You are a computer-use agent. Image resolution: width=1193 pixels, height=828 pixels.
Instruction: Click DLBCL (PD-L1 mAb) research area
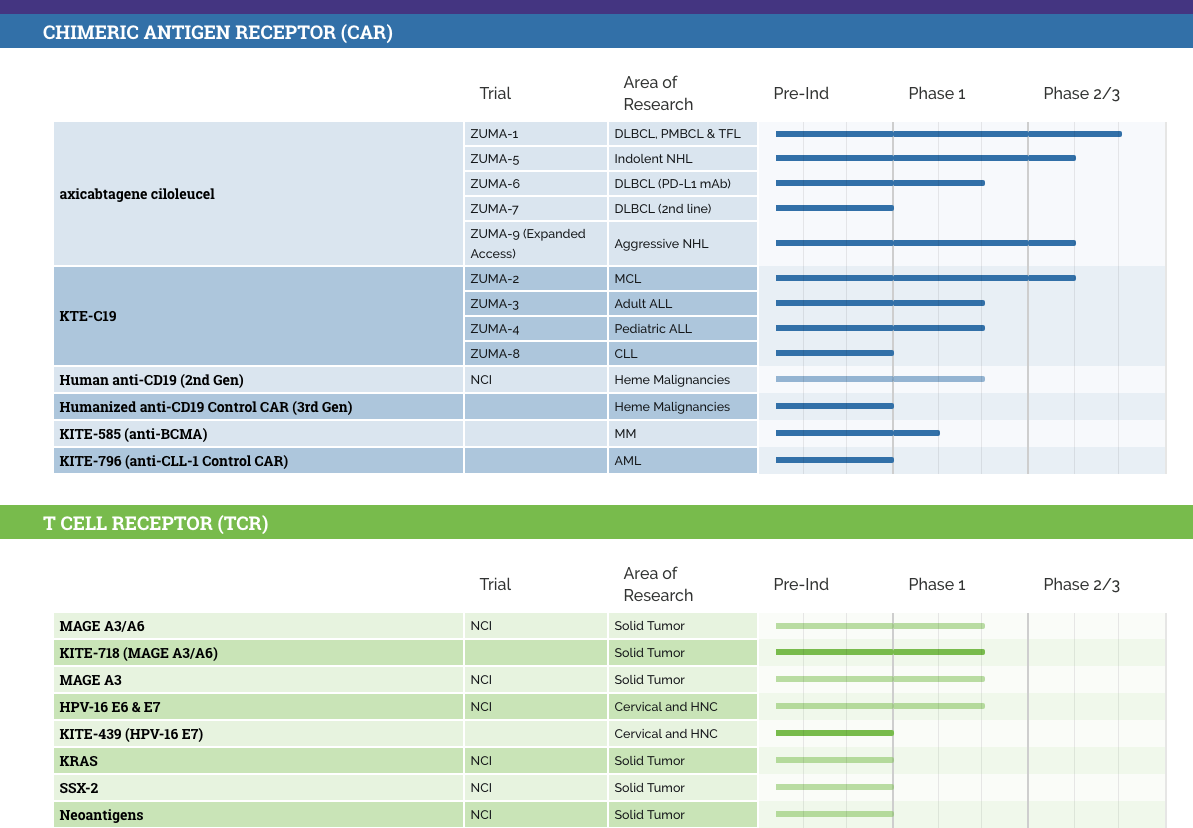coord(682,183)
